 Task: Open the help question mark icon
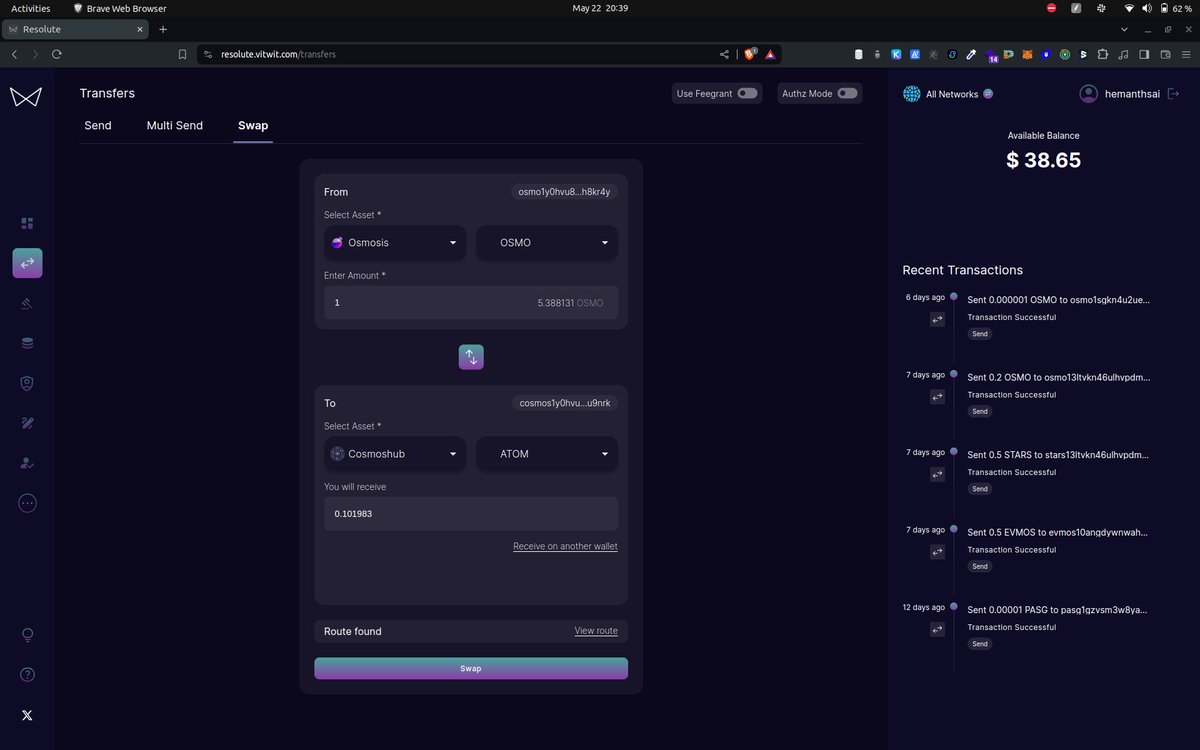[x=27, y=675]
